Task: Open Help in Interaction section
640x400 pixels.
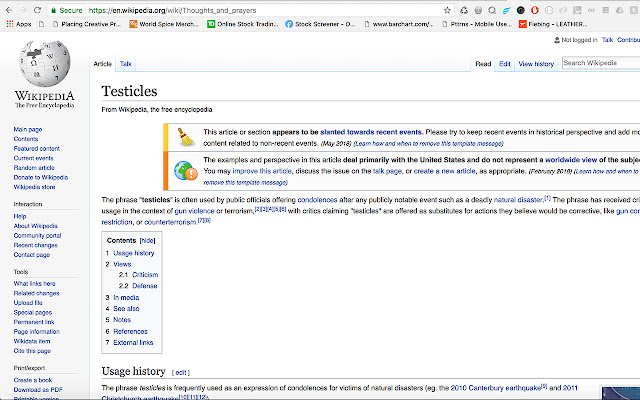Action: (20, 216)
